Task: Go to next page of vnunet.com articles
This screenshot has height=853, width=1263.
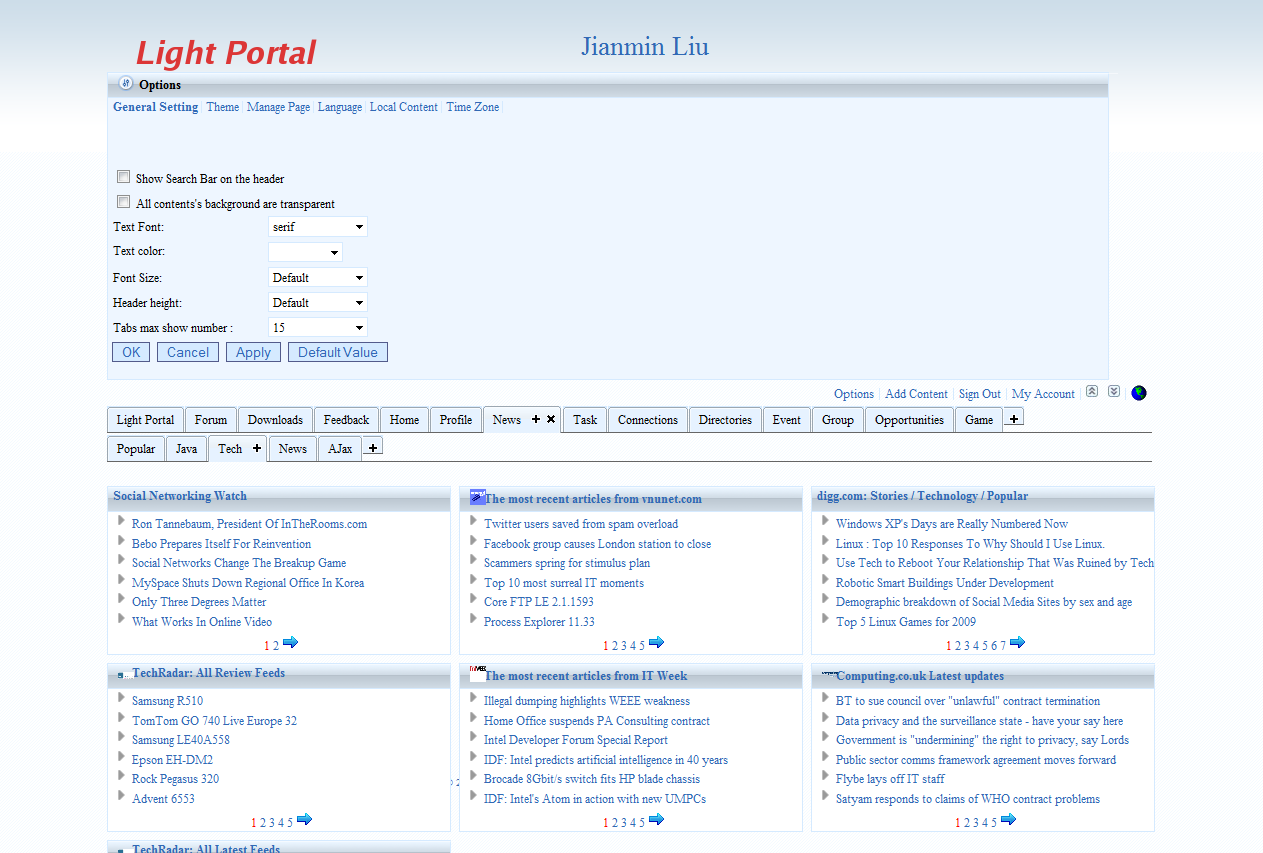Action: coord(656,642)
